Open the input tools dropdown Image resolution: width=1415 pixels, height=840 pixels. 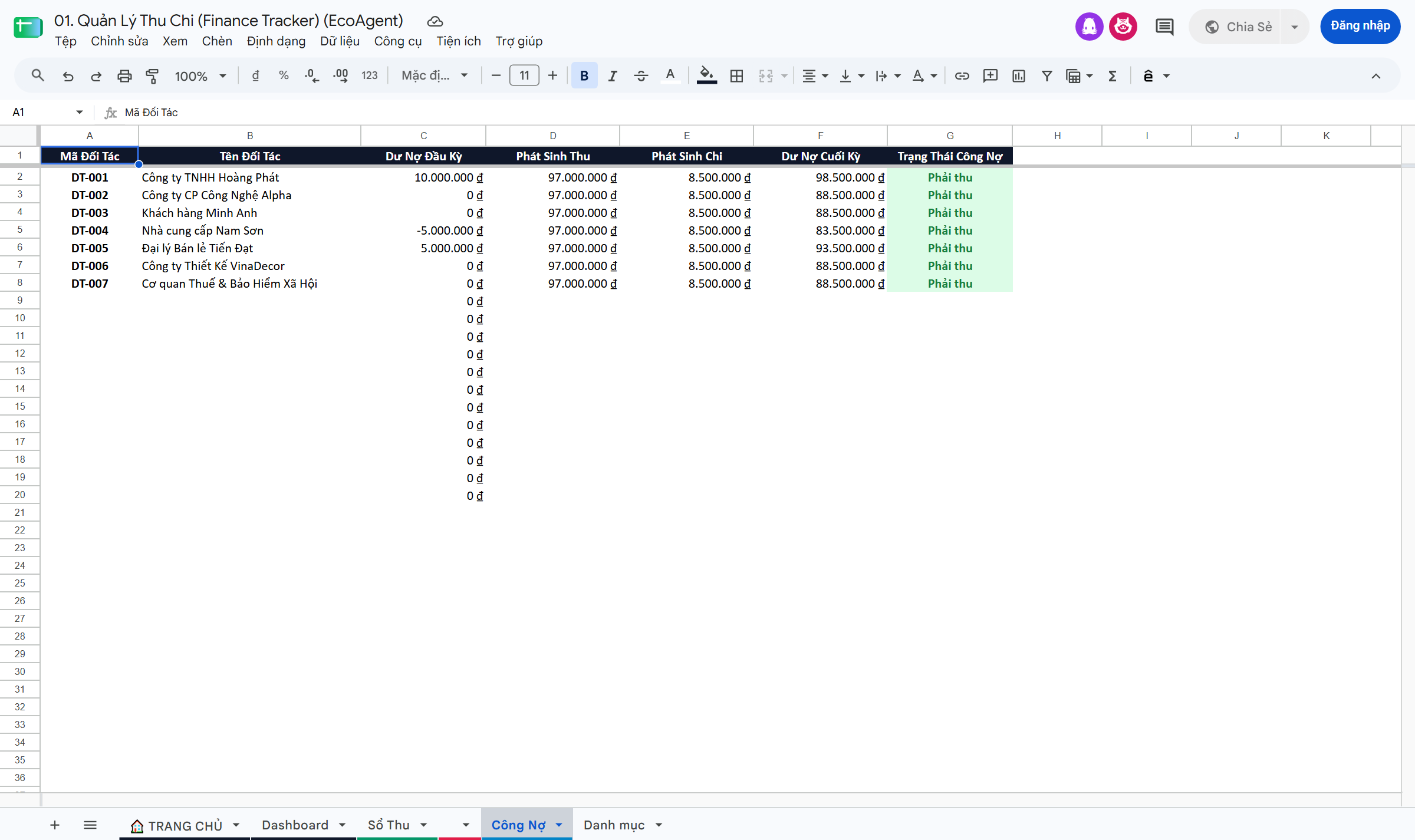pyautogui.click(x=1156, y=75)
